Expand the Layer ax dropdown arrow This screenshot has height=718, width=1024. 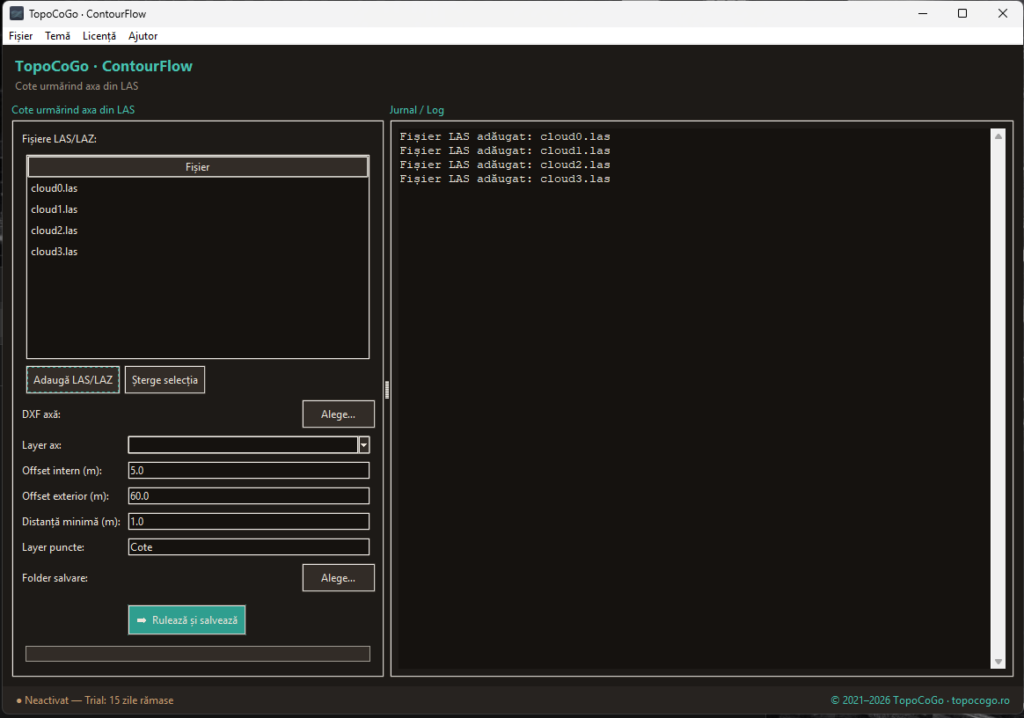pos(364,445)
